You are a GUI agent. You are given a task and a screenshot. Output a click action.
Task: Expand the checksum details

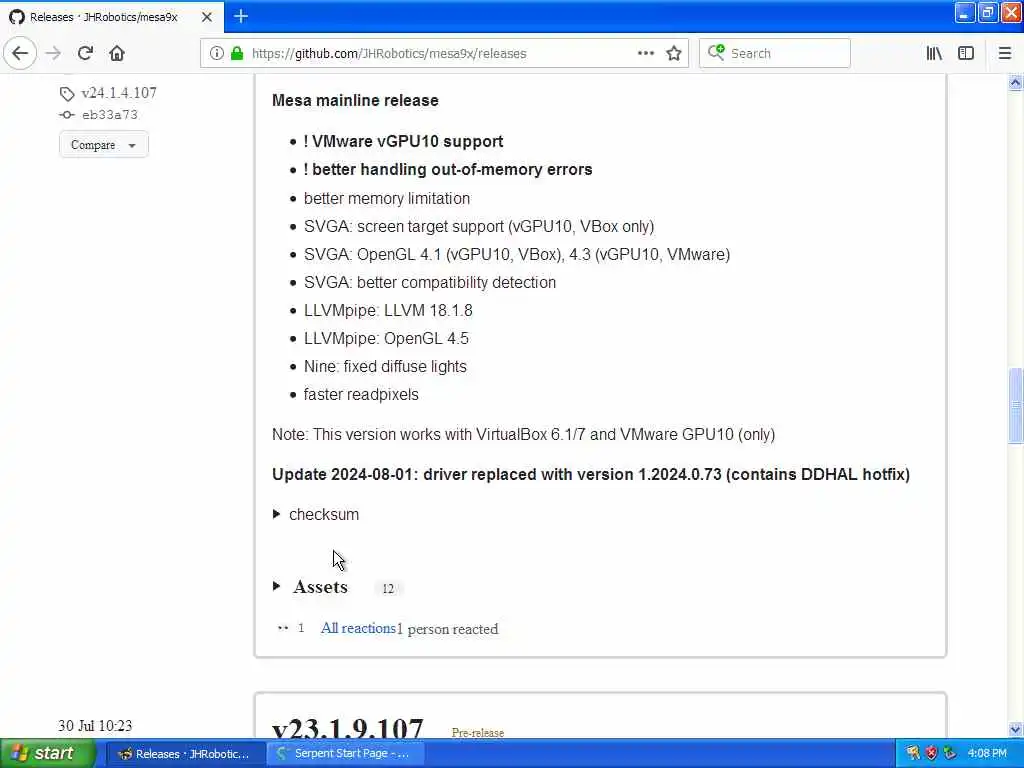(316, 515)
